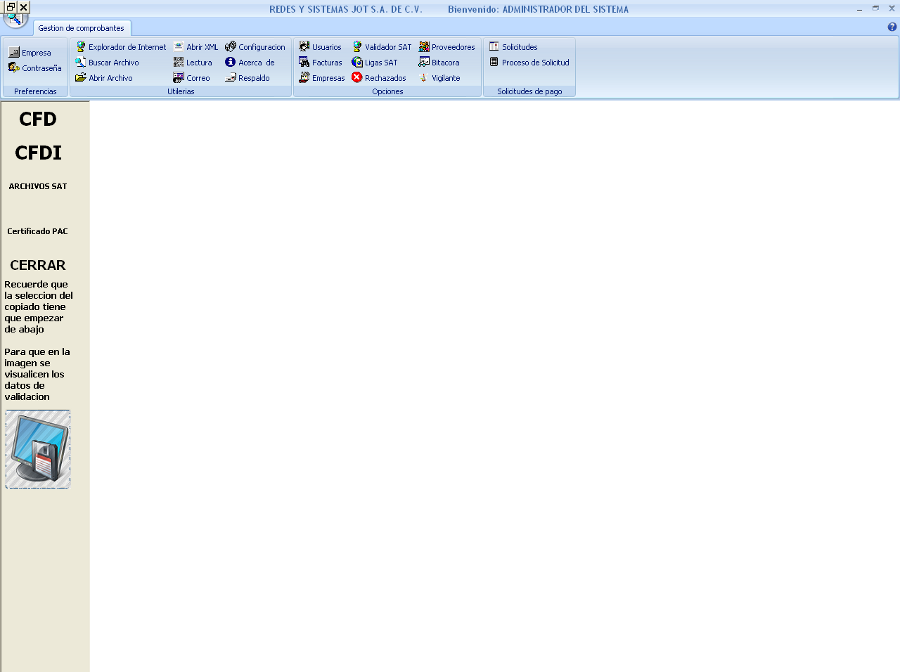Open the Bitacora log
The image size is (900, 672).
click(x=440, y=62)
